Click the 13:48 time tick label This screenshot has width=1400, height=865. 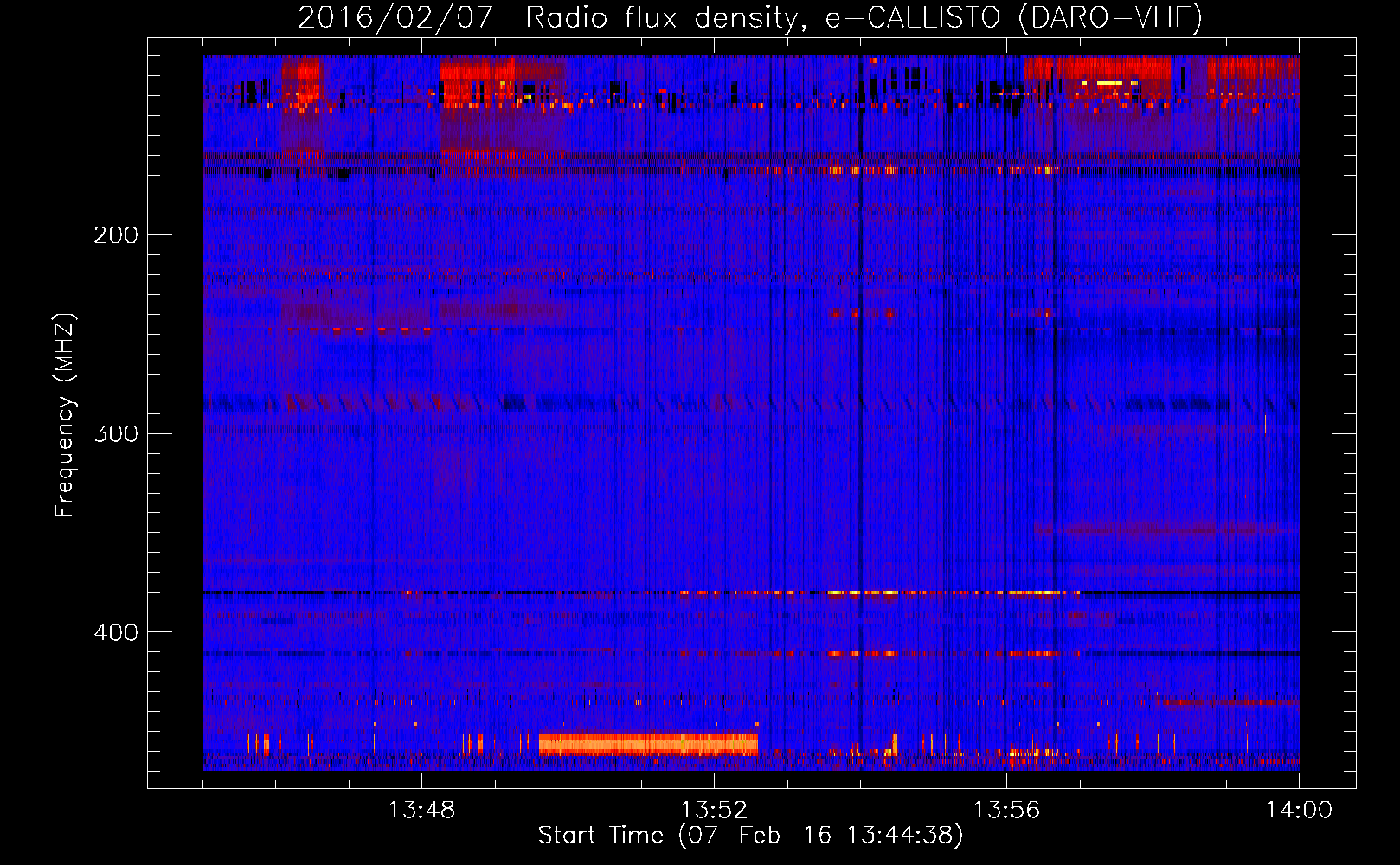point(421,811)
